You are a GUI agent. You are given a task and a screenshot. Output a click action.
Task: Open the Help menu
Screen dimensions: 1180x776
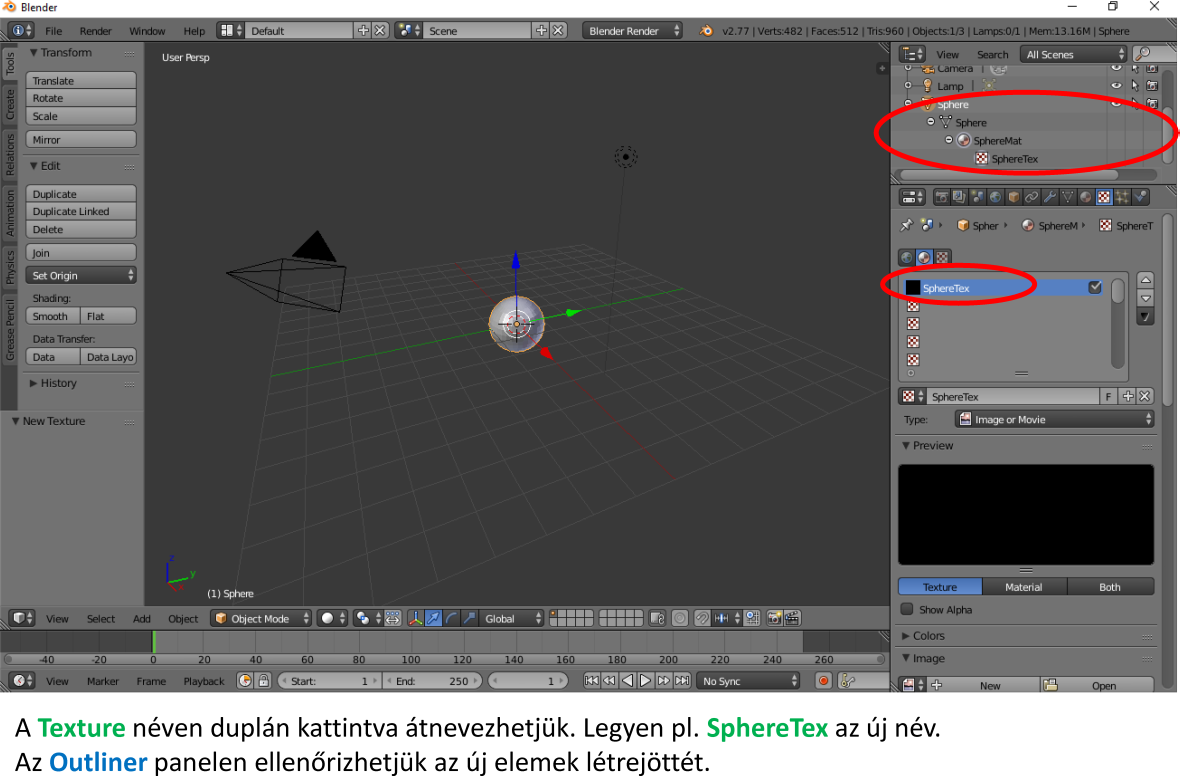tap(194, 31)
